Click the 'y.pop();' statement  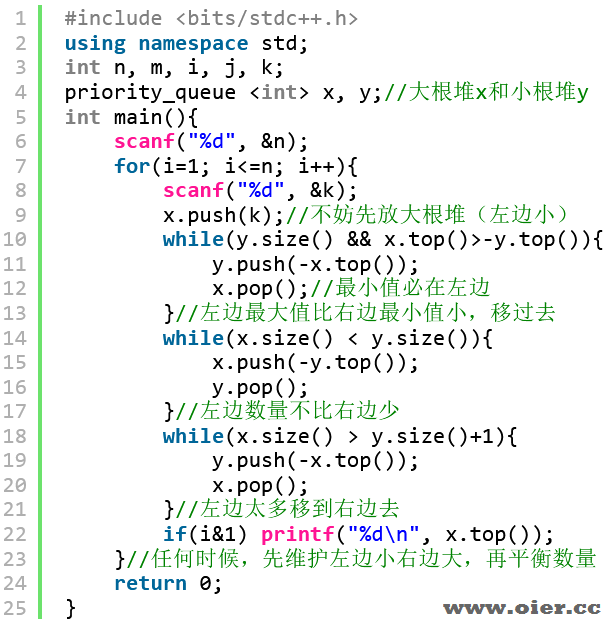[x=260, y=388]
